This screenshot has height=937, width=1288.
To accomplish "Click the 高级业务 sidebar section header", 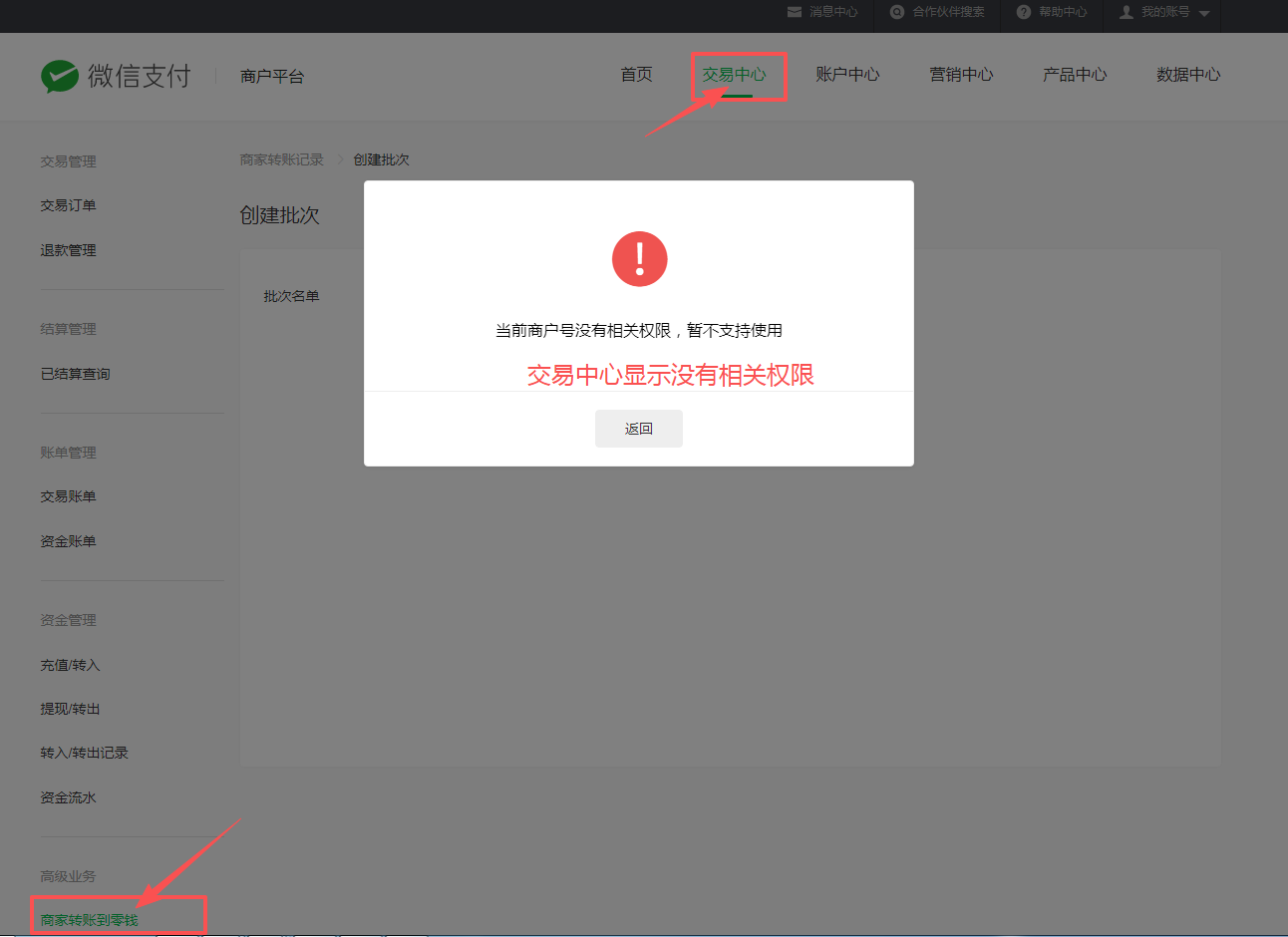I will (x=68, y=876).
